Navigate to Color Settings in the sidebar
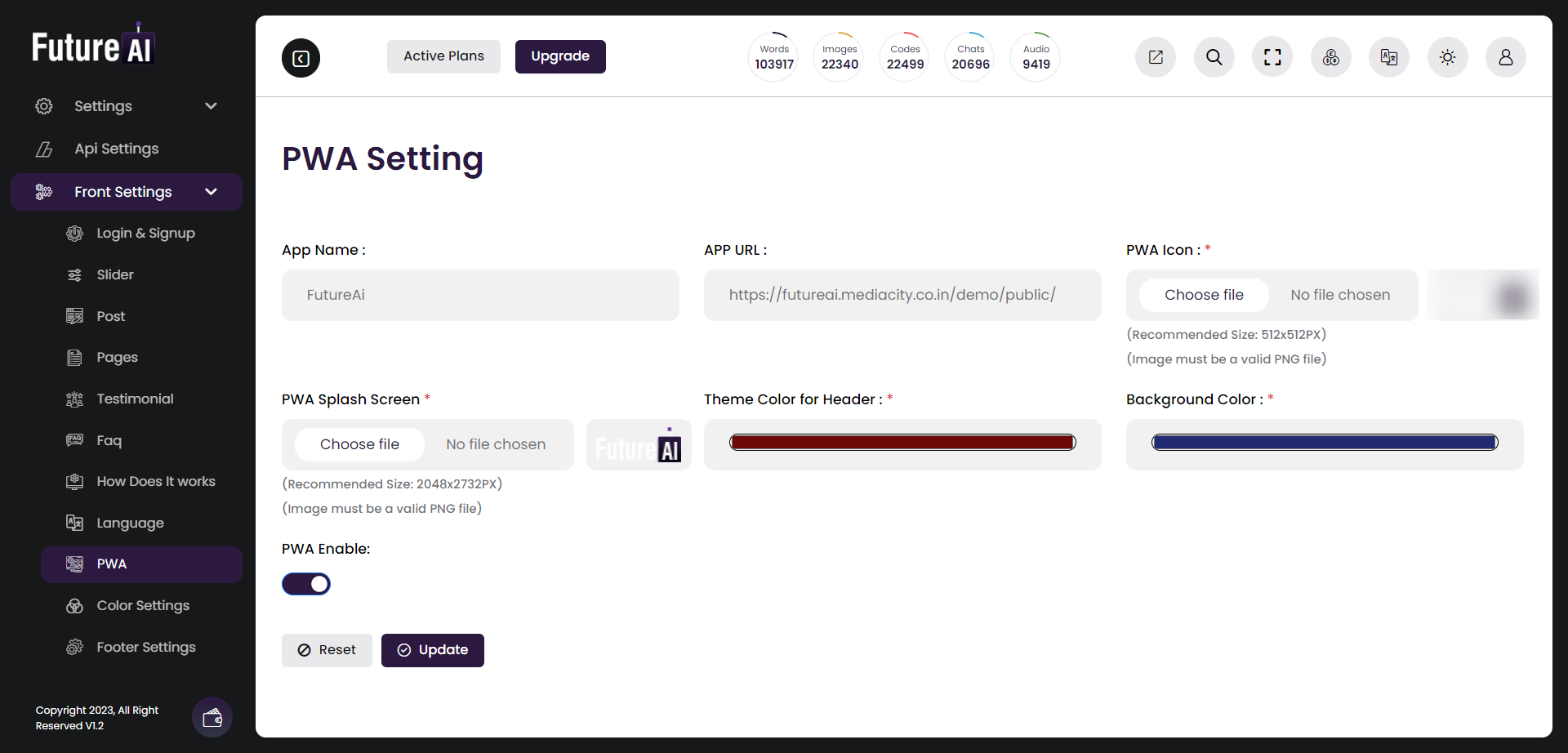1568x753 pixels. [x=143, y=605]
